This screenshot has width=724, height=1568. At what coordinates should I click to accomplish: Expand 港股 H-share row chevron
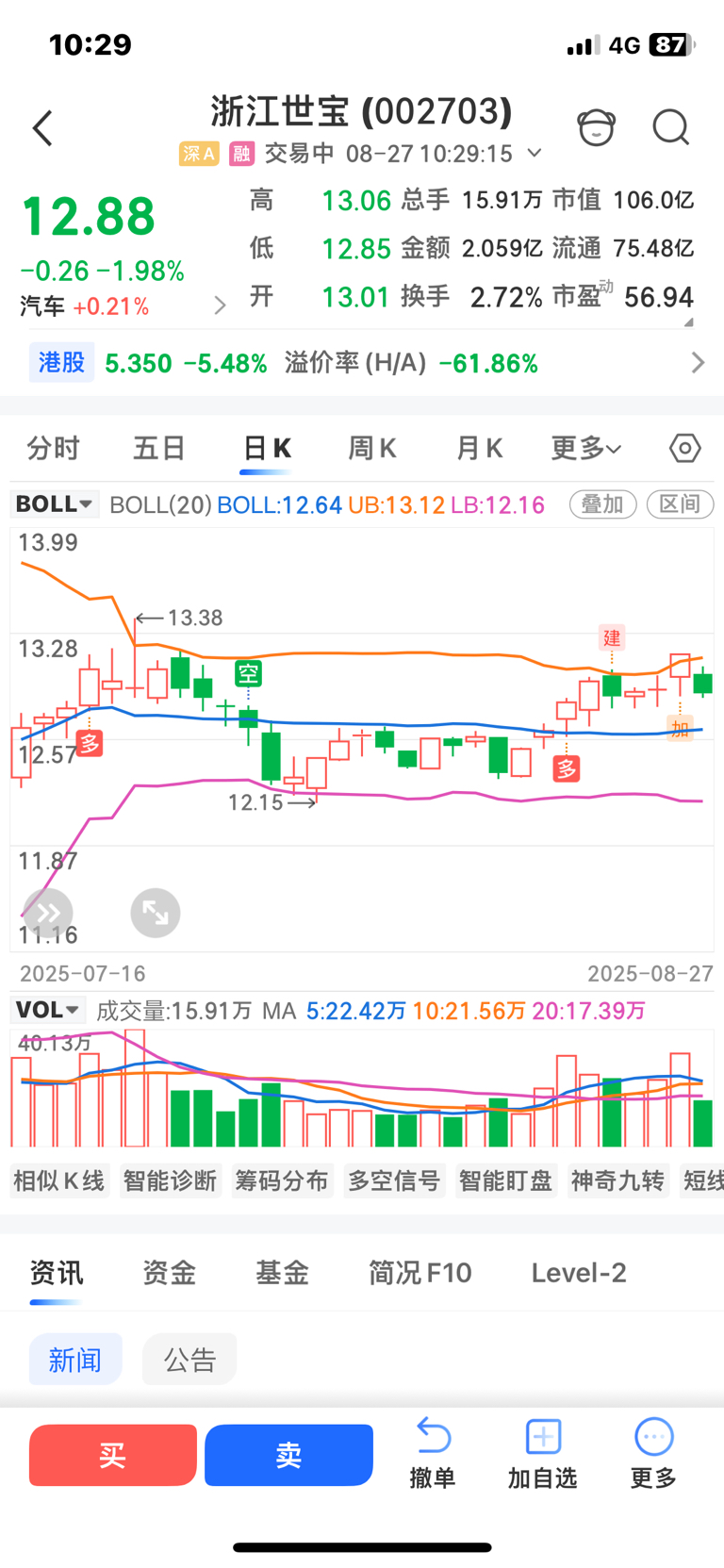[698, 363]
